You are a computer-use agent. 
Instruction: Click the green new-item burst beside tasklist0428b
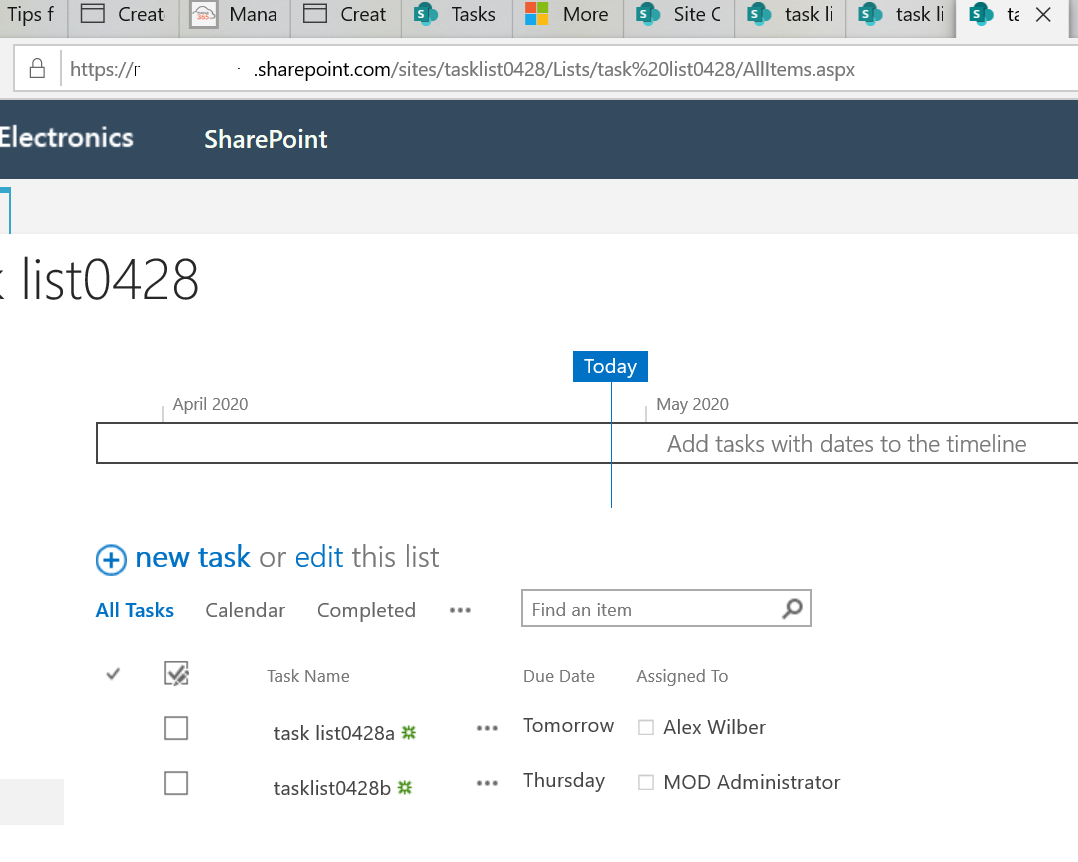405,787
